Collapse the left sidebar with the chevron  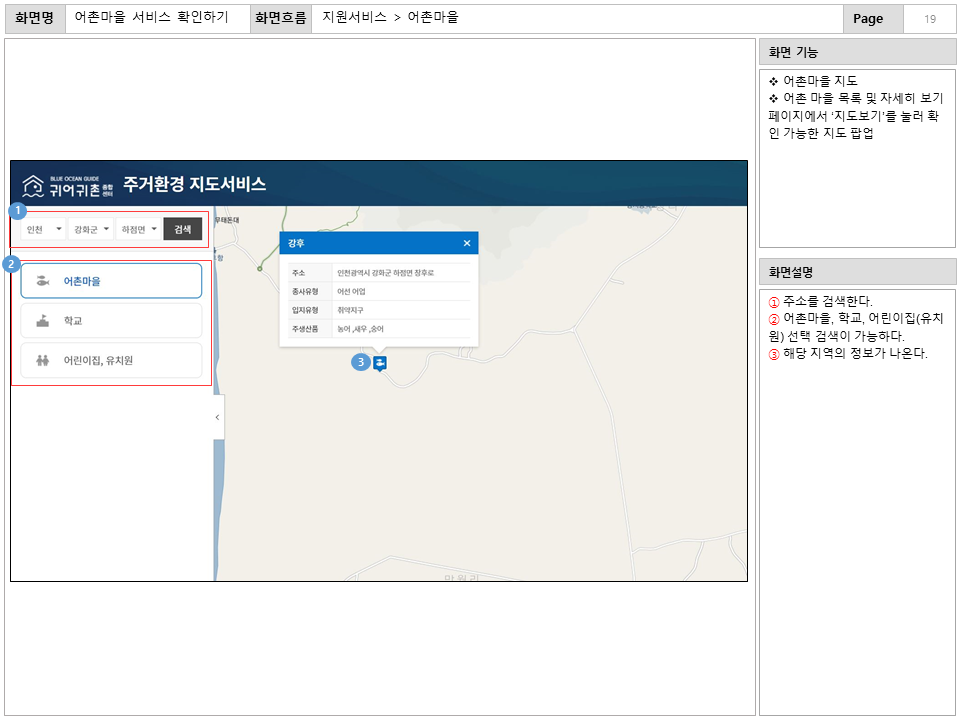tap(218, 416)
